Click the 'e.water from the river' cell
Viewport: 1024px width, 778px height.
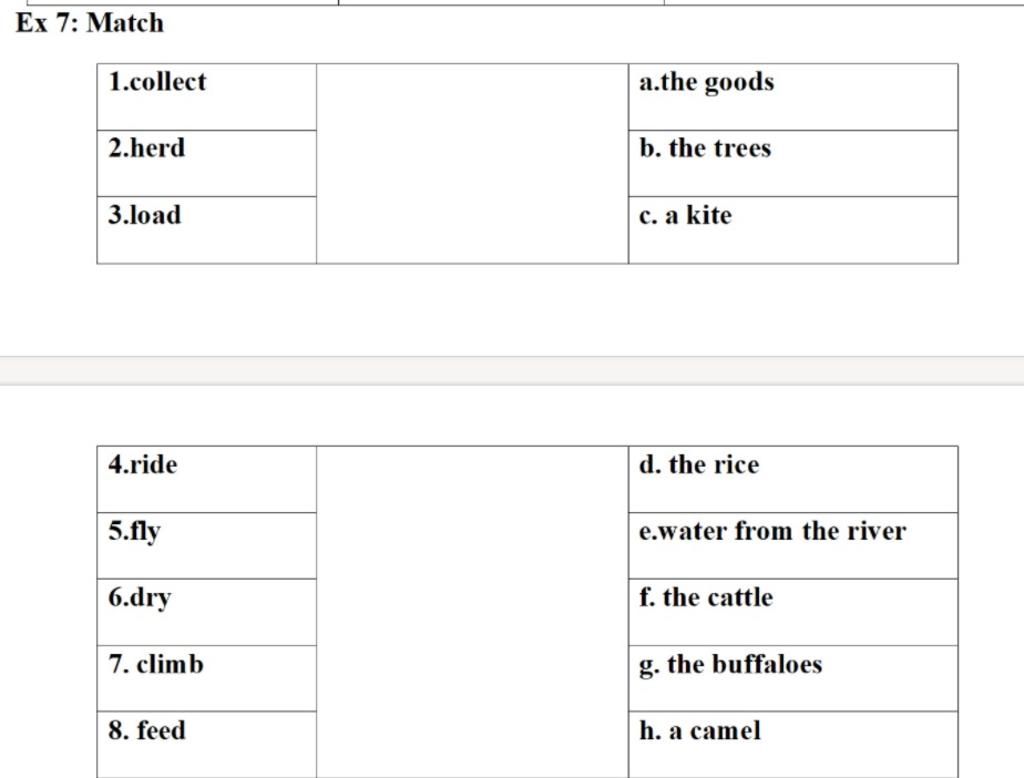tap(793, 546)
